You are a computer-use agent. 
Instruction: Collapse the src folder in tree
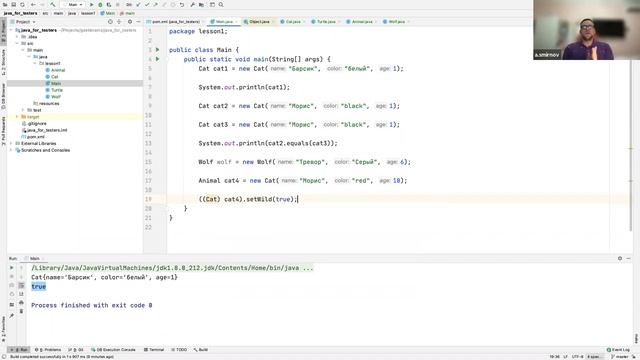[x=17, y=43]
